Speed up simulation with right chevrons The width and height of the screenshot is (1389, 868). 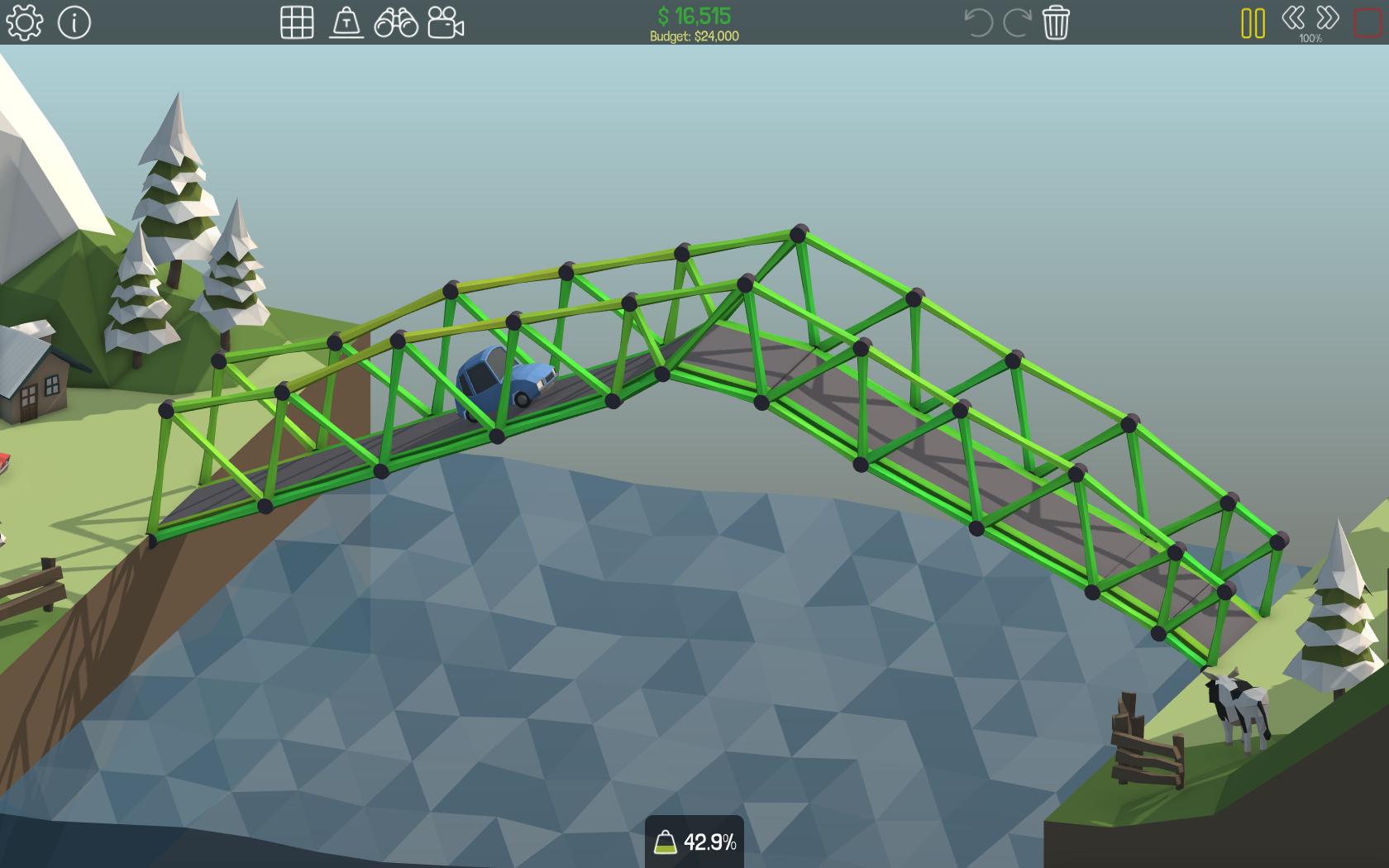tap(1328, 17)
